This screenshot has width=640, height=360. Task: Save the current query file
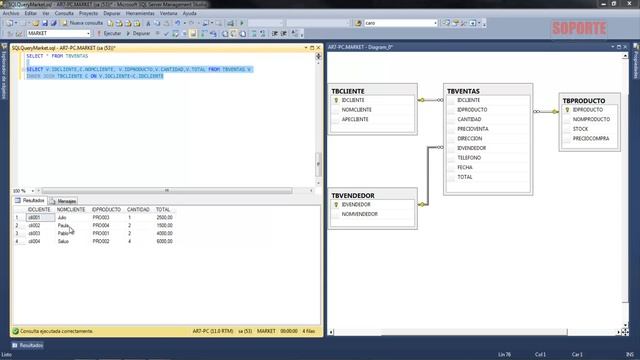(45, 23)
